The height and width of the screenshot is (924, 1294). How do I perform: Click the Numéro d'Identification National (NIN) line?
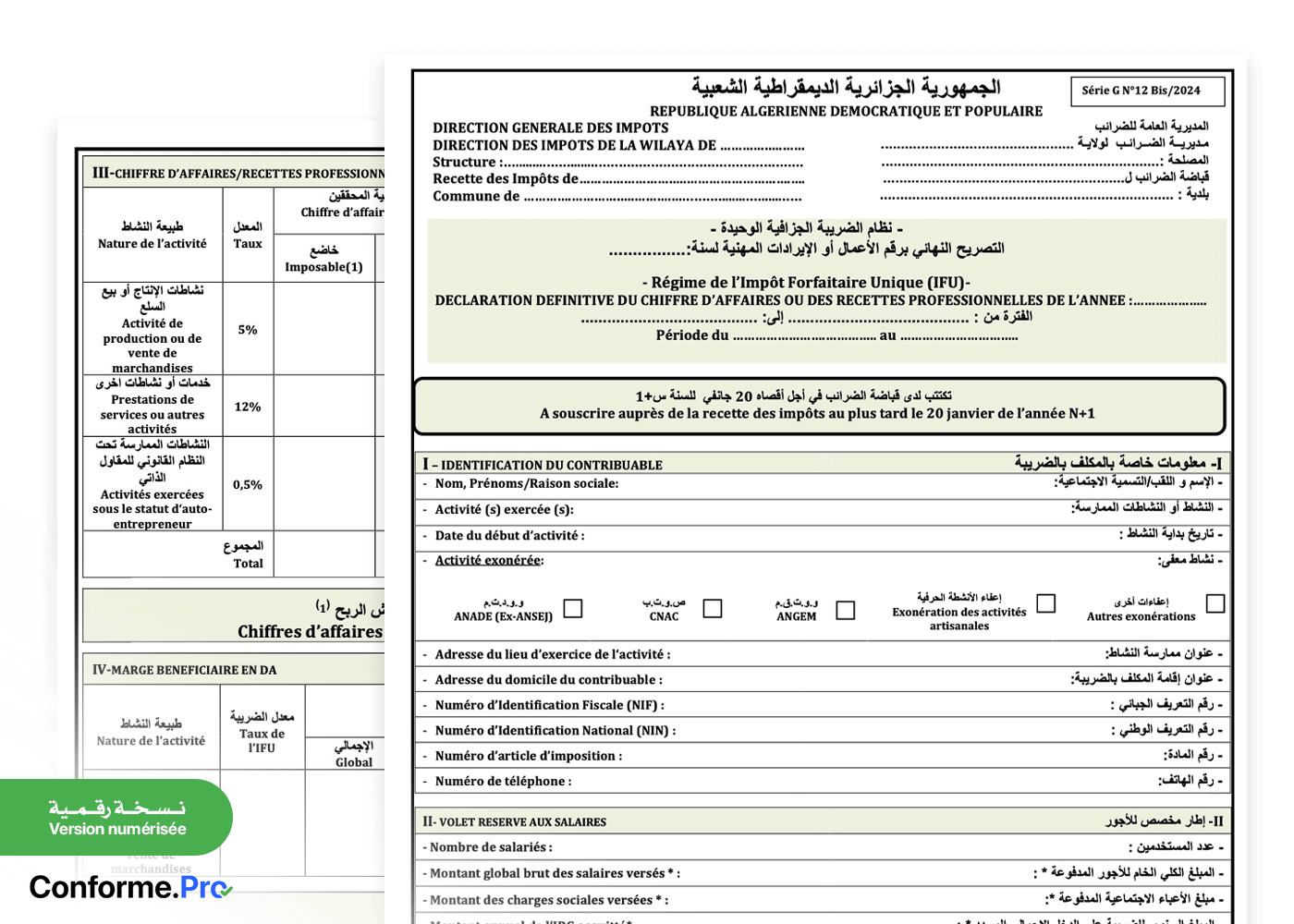[x=823, y=730]
